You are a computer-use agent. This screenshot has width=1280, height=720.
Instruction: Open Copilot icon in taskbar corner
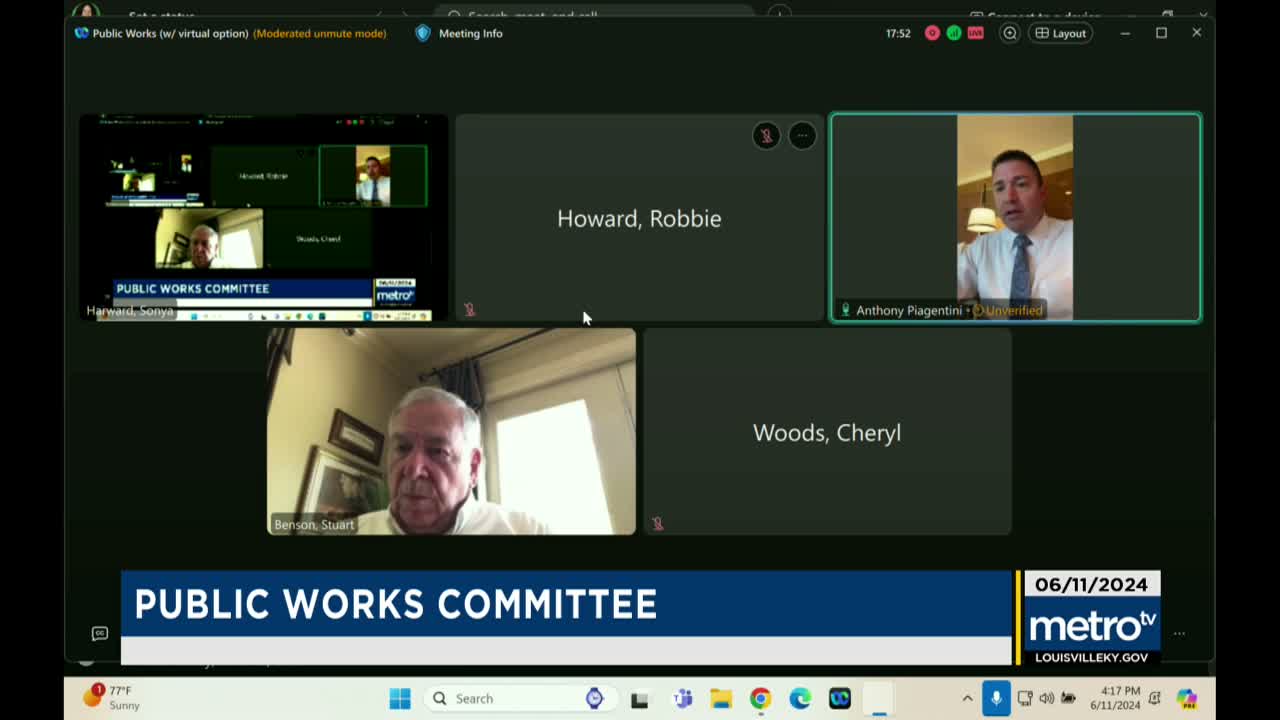[x=1187, y=698]
